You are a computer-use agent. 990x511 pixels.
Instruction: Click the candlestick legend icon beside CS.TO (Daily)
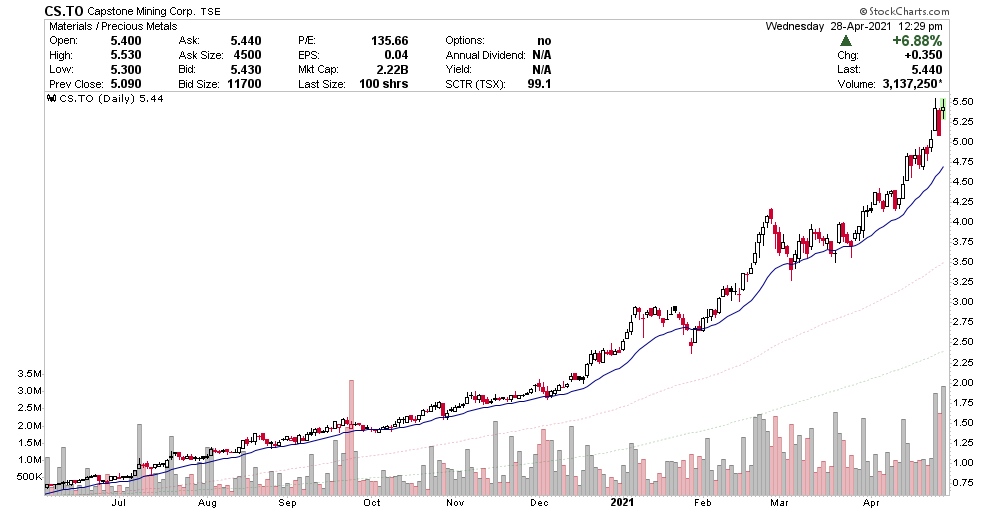coord(52,99)
